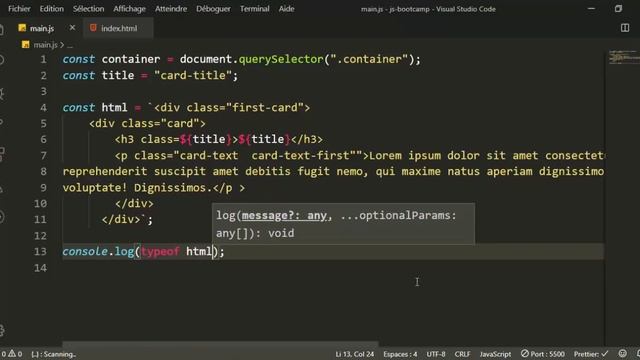Select main.js in the breadcrumb
Viewport: 640px width, 360px height.
[x=45, y=44]
